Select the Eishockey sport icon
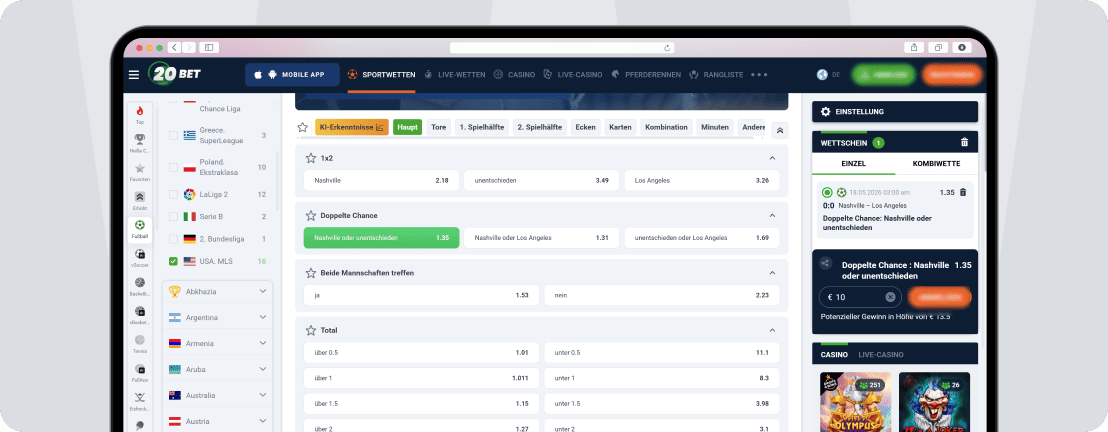 (140, 397)
